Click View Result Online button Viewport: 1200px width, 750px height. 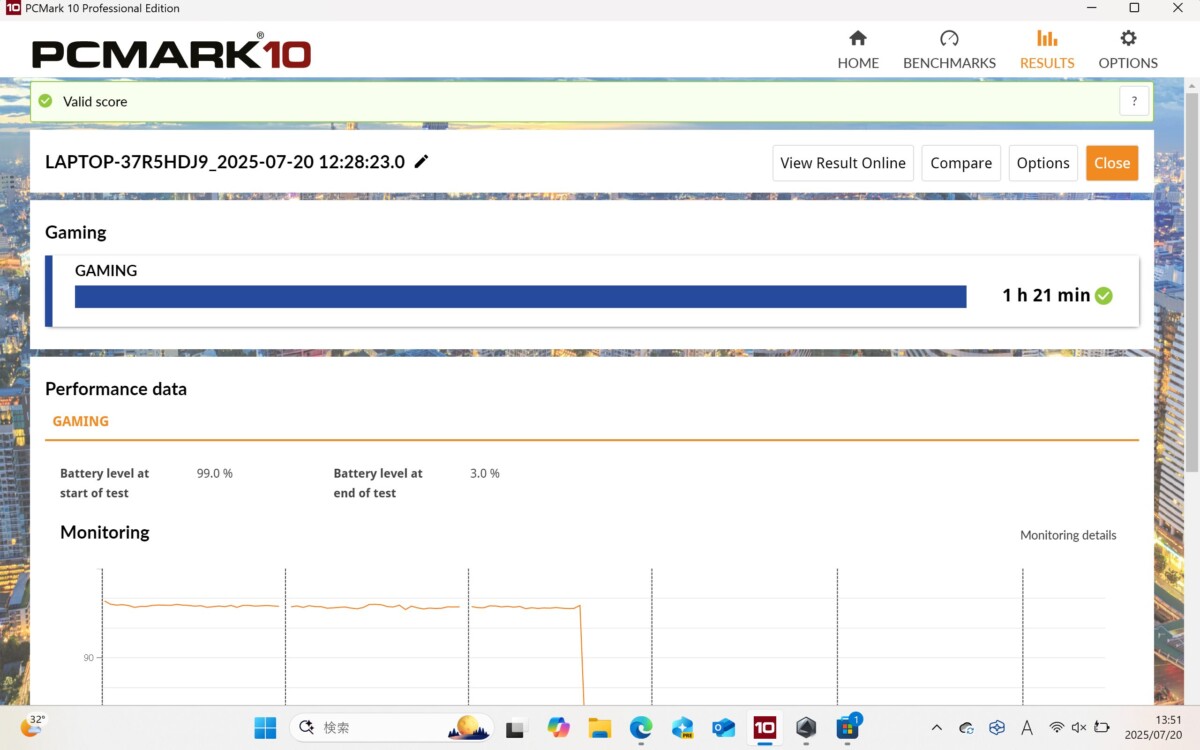click(843, 163)
